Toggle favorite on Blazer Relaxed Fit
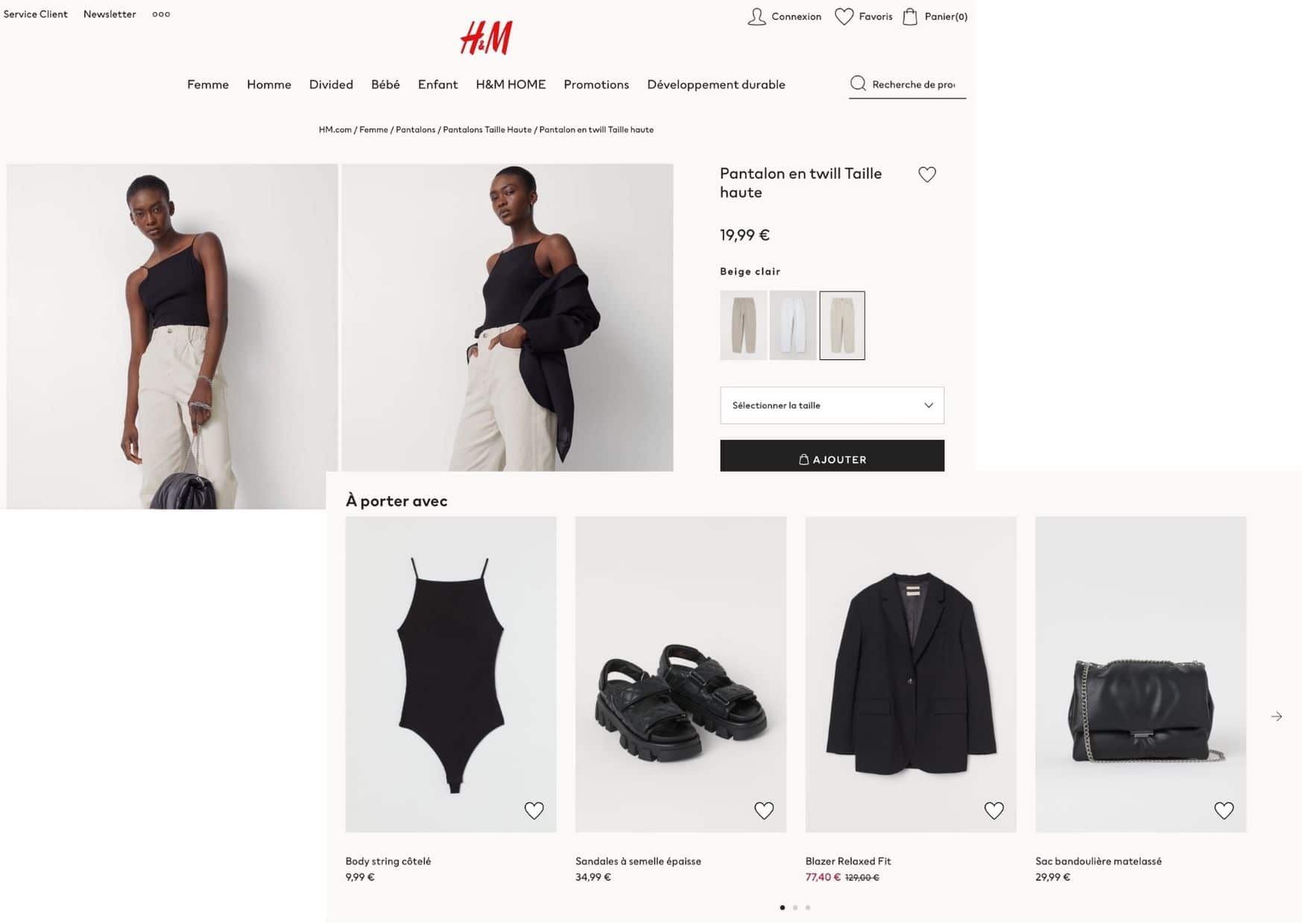Image resolution: width=1302 pixels, height=924 pixels. click(993, 810)
